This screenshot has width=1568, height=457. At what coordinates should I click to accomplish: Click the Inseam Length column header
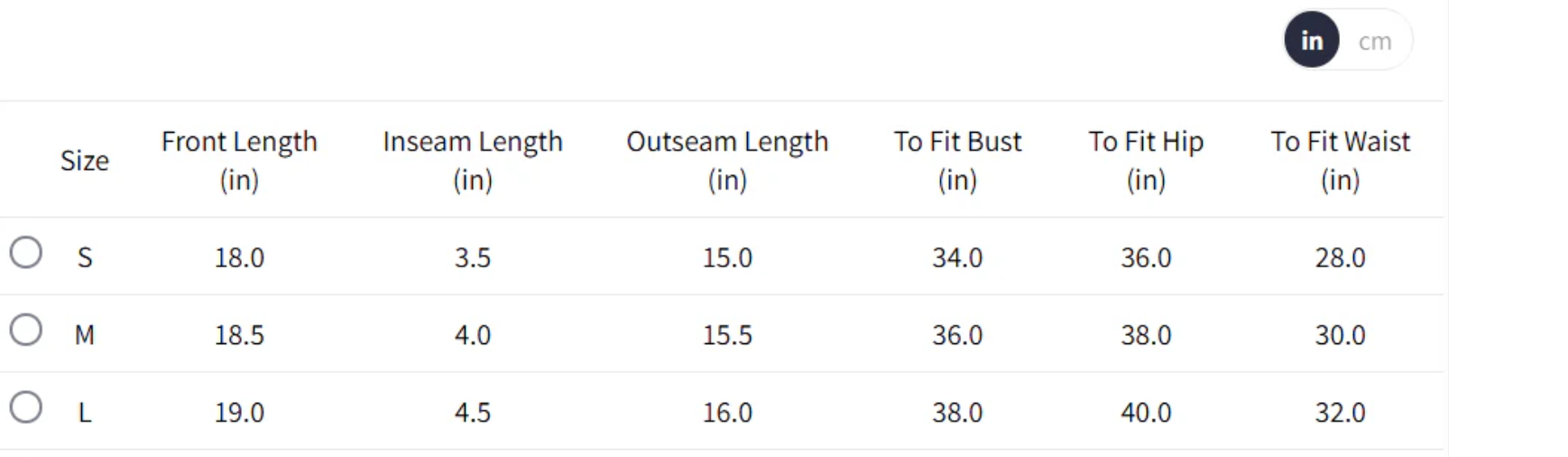pyautogui.click(x=472, y=160)
